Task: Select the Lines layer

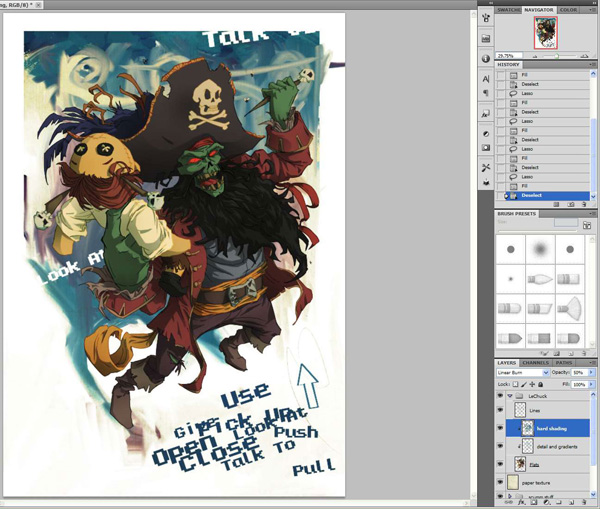Action: click(x=548, y=410)
